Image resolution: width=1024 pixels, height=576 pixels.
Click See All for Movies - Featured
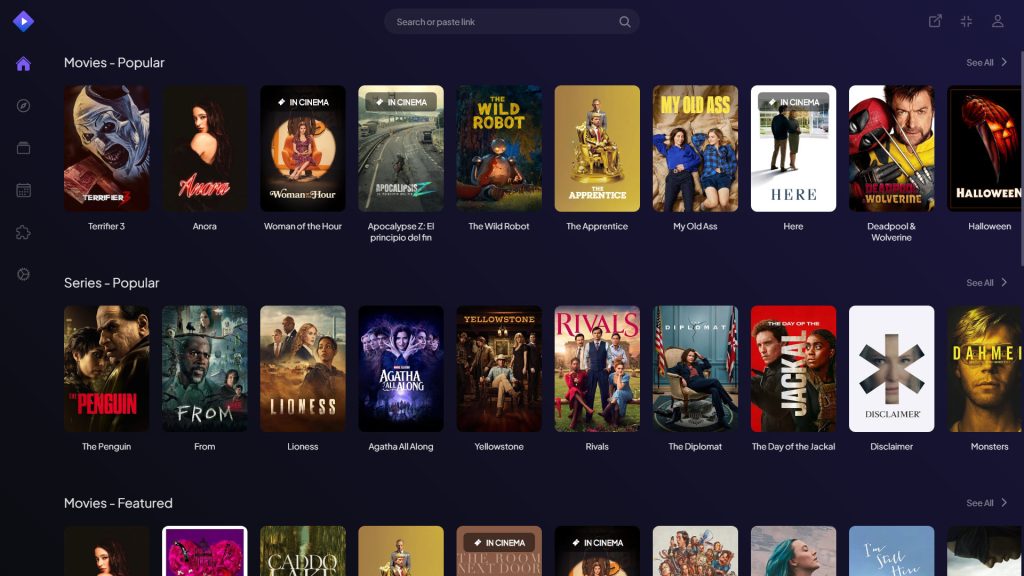coord(980,503)
